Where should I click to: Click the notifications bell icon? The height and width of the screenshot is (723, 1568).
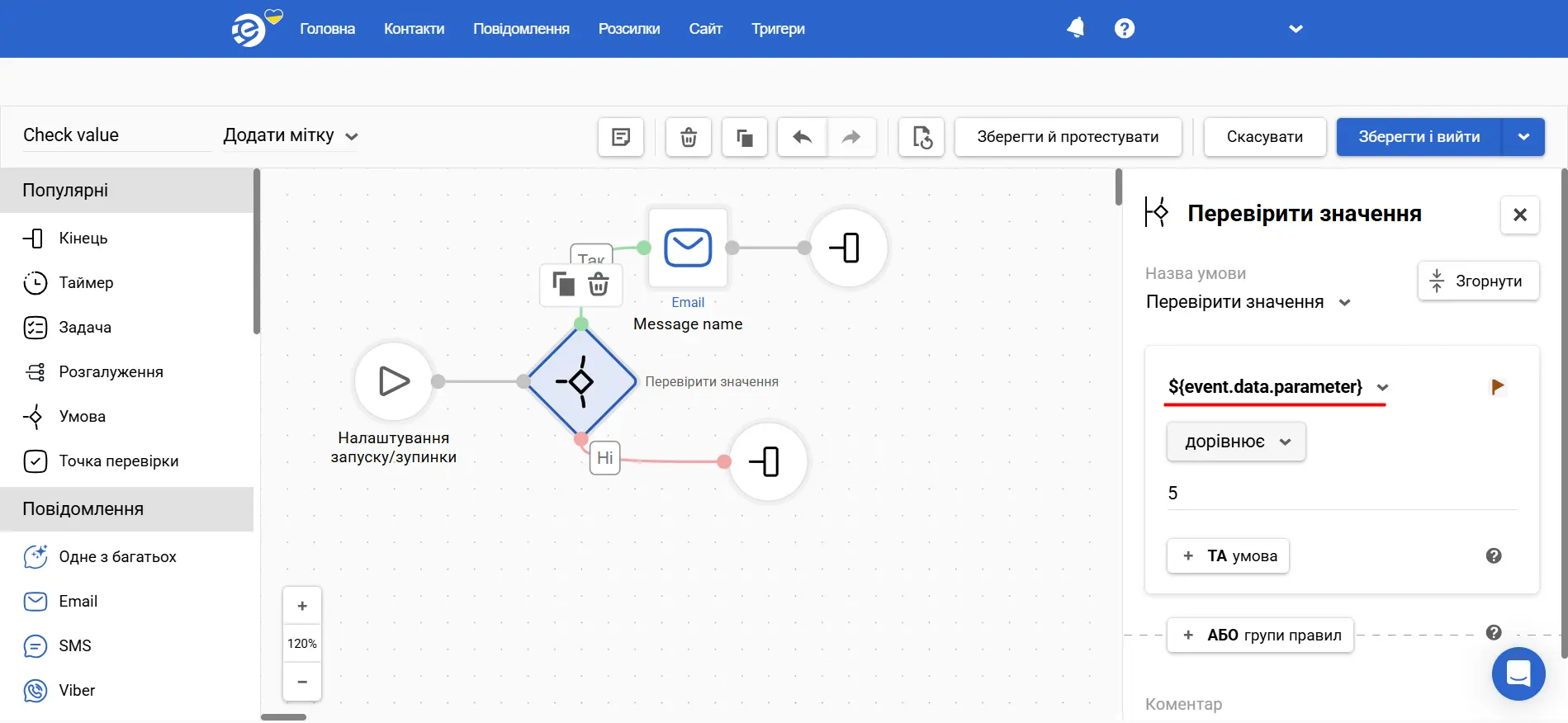point(1075,28)
